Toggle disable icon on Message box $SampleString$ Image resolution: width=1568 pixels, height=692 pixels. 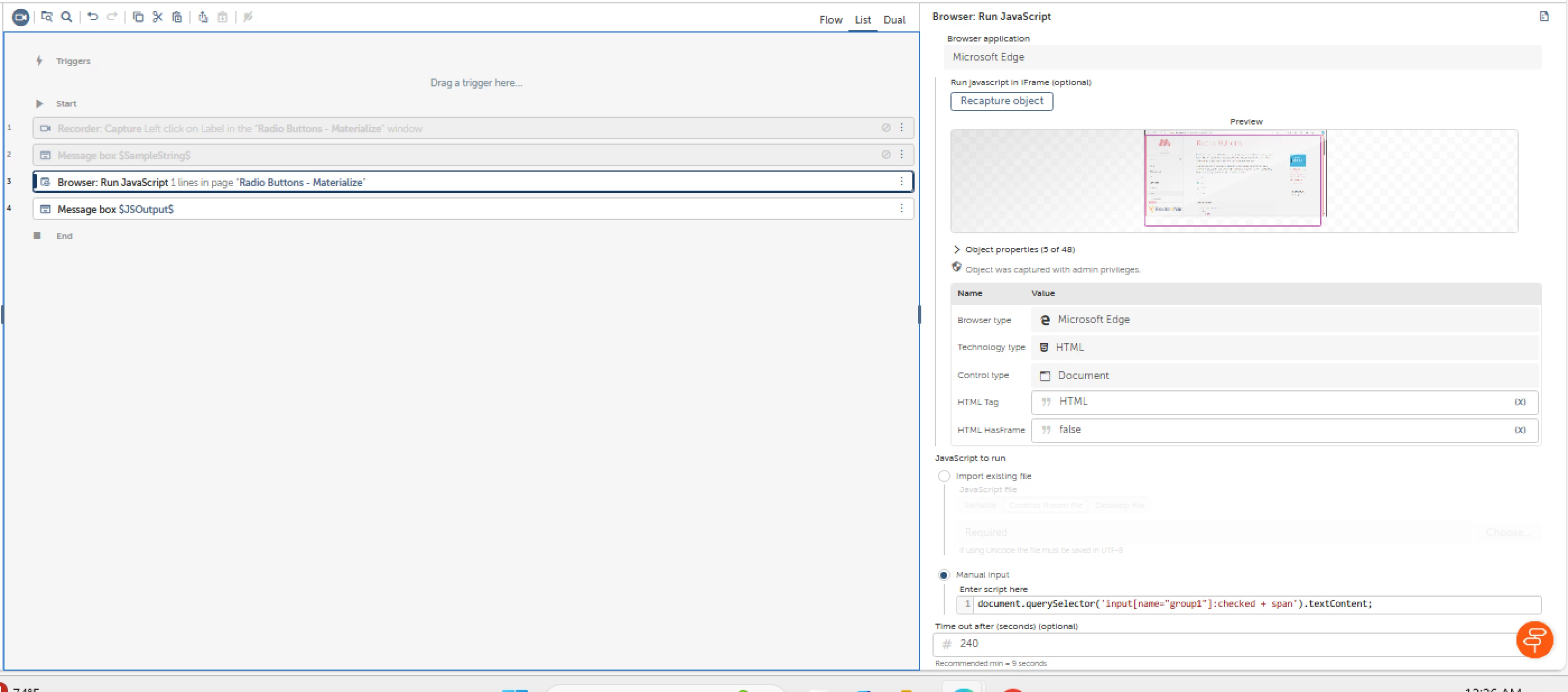click(x=886, y=155)
